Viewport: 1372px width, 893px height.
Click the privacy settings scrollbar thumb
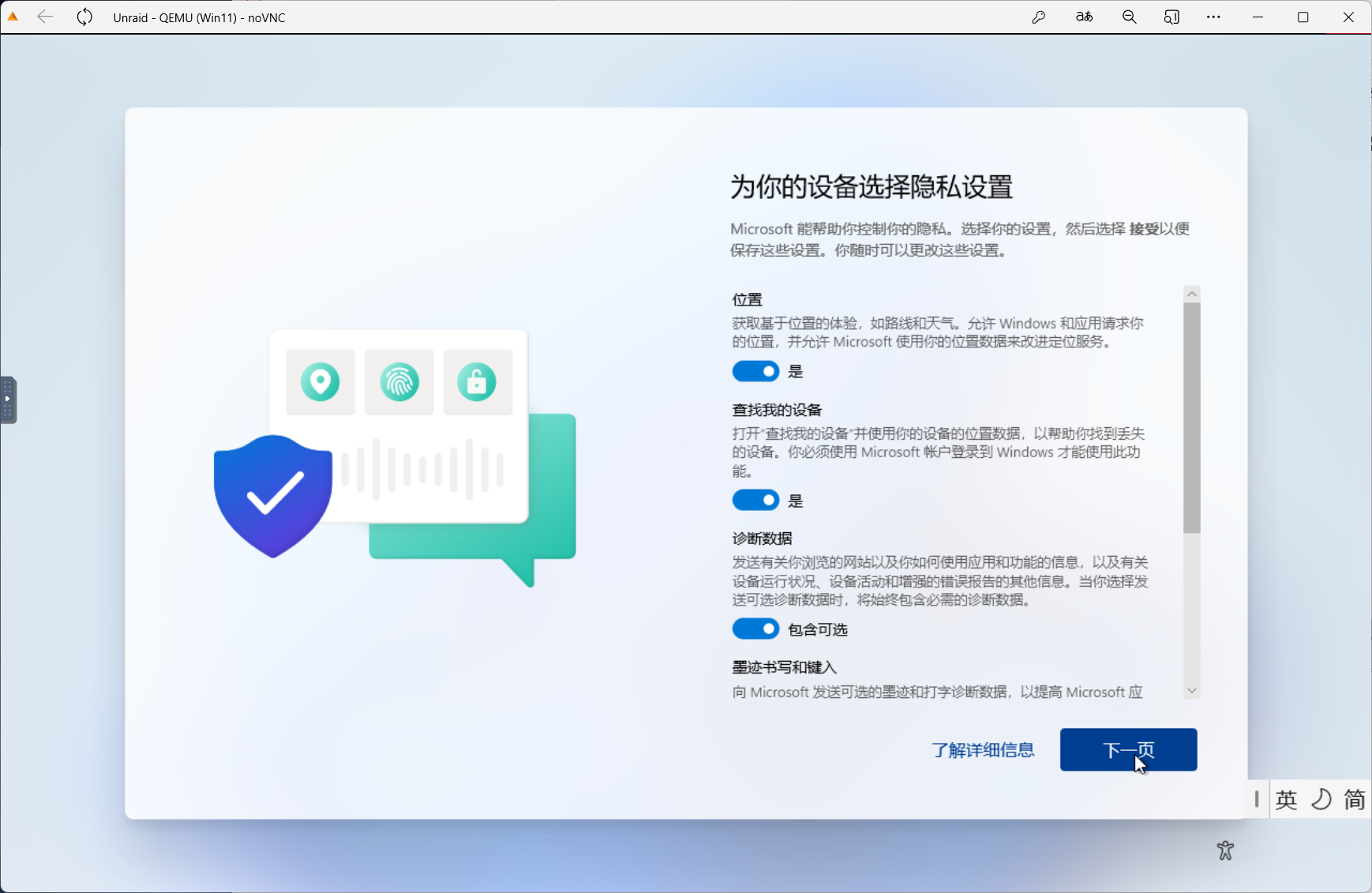[x=1192, y=418]
